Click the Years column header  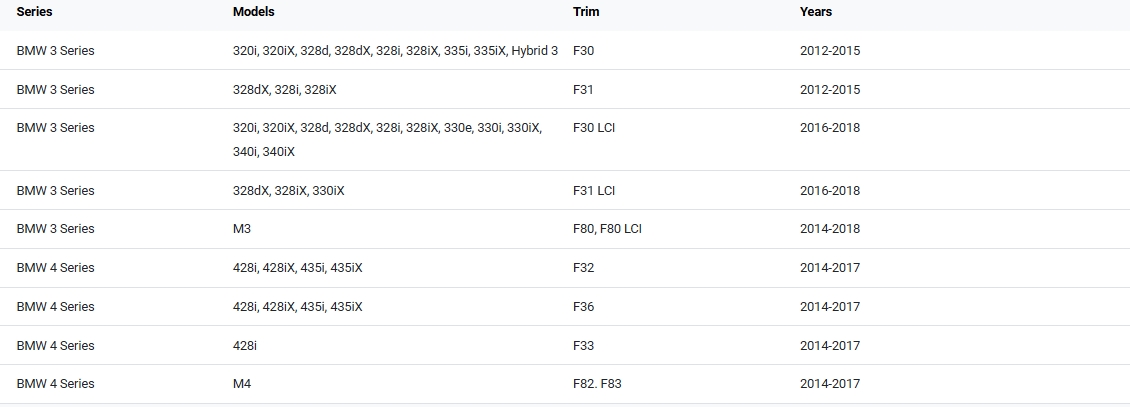[x=815, y=12]
